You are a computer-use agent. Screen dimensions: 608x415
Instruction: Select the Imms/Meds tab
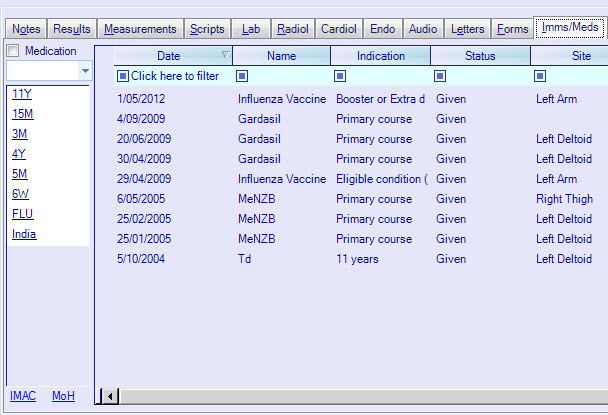click(x=570, y=28)
